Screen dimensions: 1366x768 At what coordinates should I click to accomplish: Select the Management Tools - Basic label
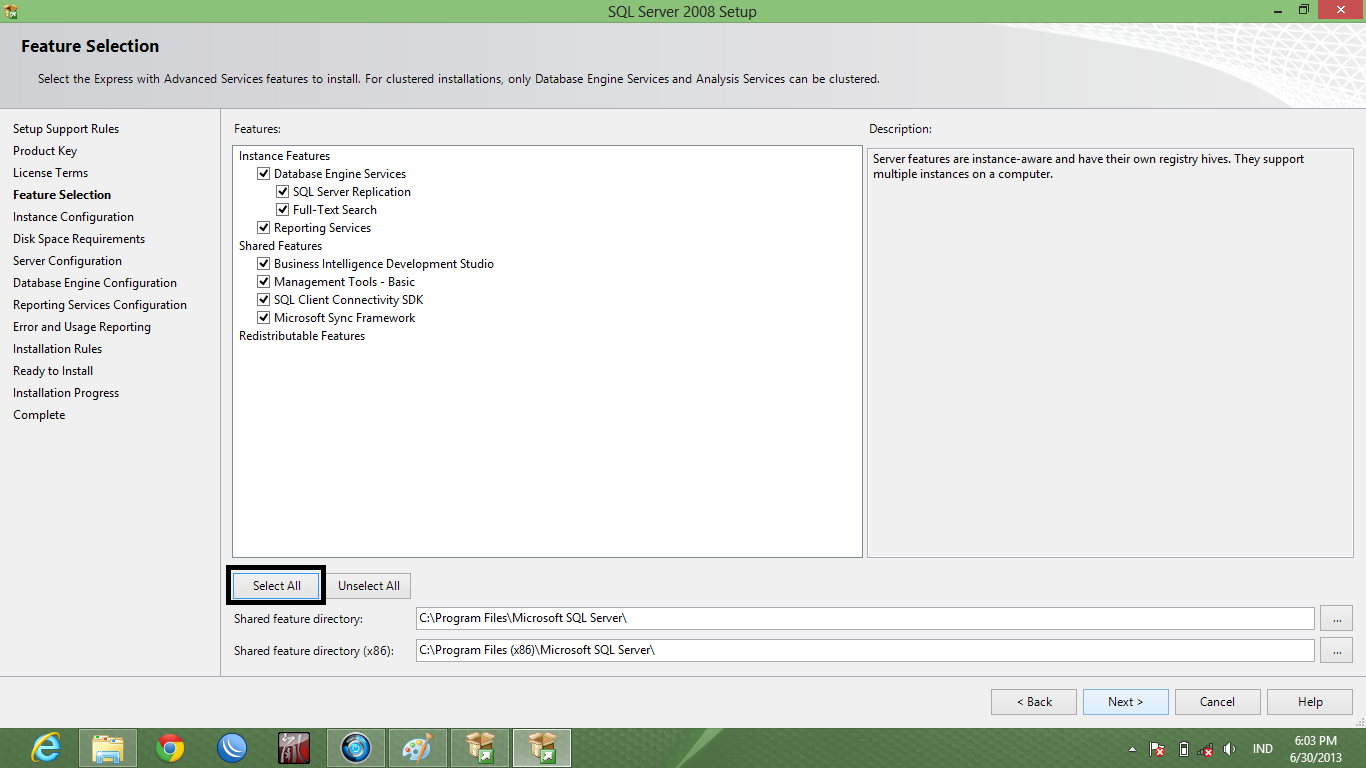click(344, 282)
